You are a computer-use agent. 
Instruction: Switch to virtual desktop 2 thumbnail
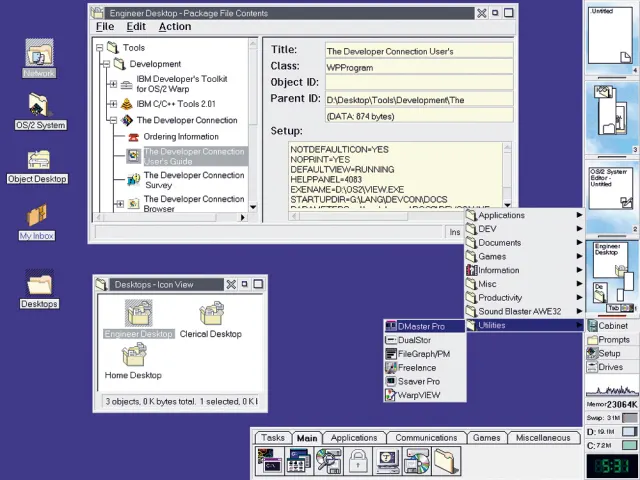tap(611, 197)
